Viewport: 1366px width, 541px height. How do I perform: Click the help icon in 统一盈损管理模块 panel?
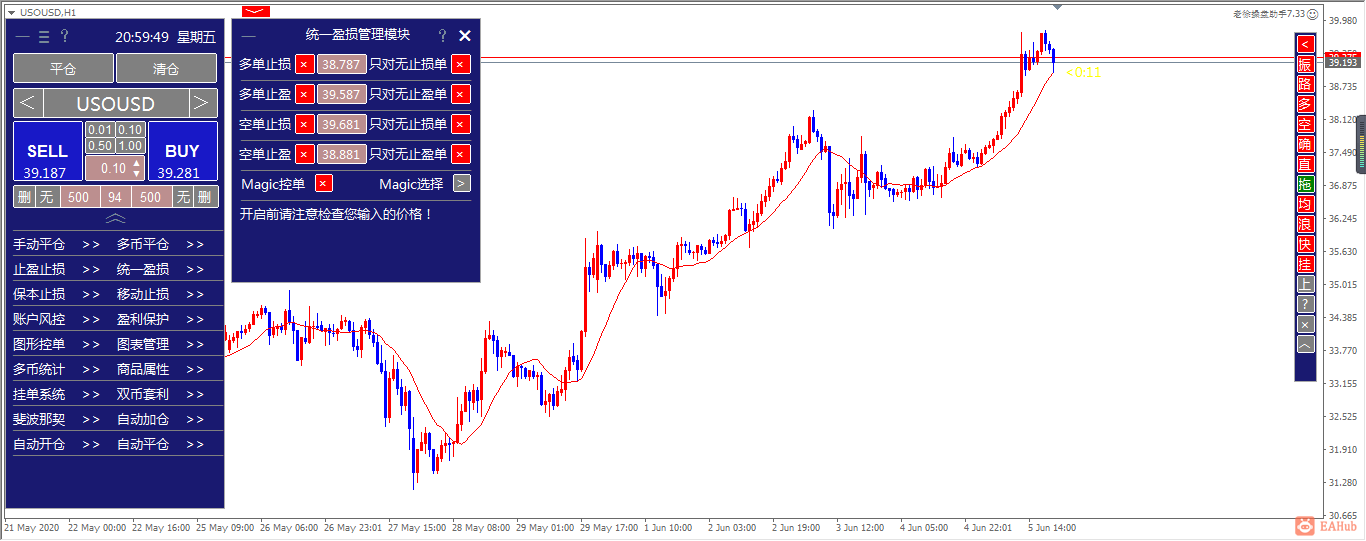442,35
